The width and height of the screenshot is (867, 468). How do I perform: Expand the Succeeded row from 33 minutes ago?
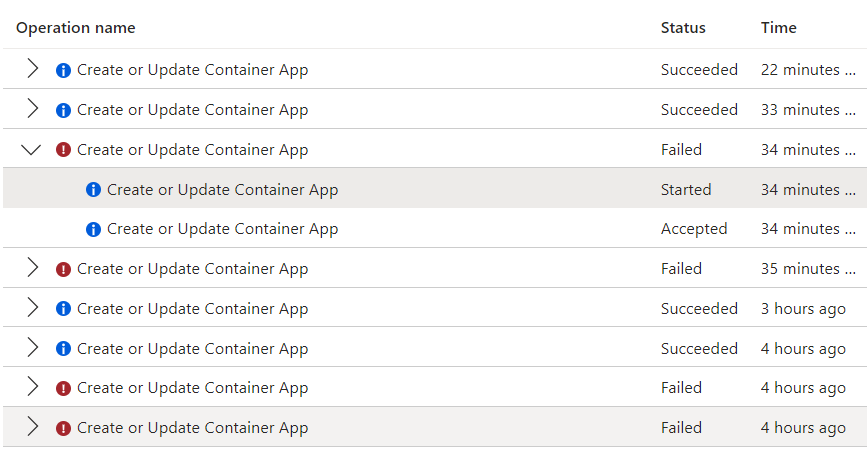(x=33, y=108)
